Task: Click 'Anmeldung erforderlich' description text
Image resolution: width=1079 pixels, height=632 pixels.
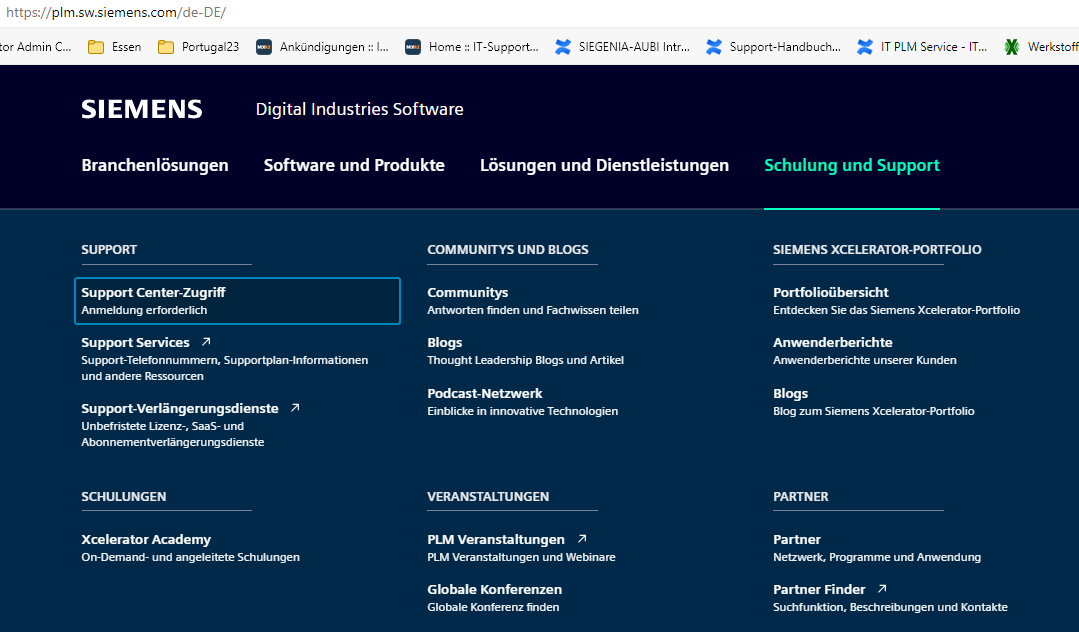Action: 144,310
